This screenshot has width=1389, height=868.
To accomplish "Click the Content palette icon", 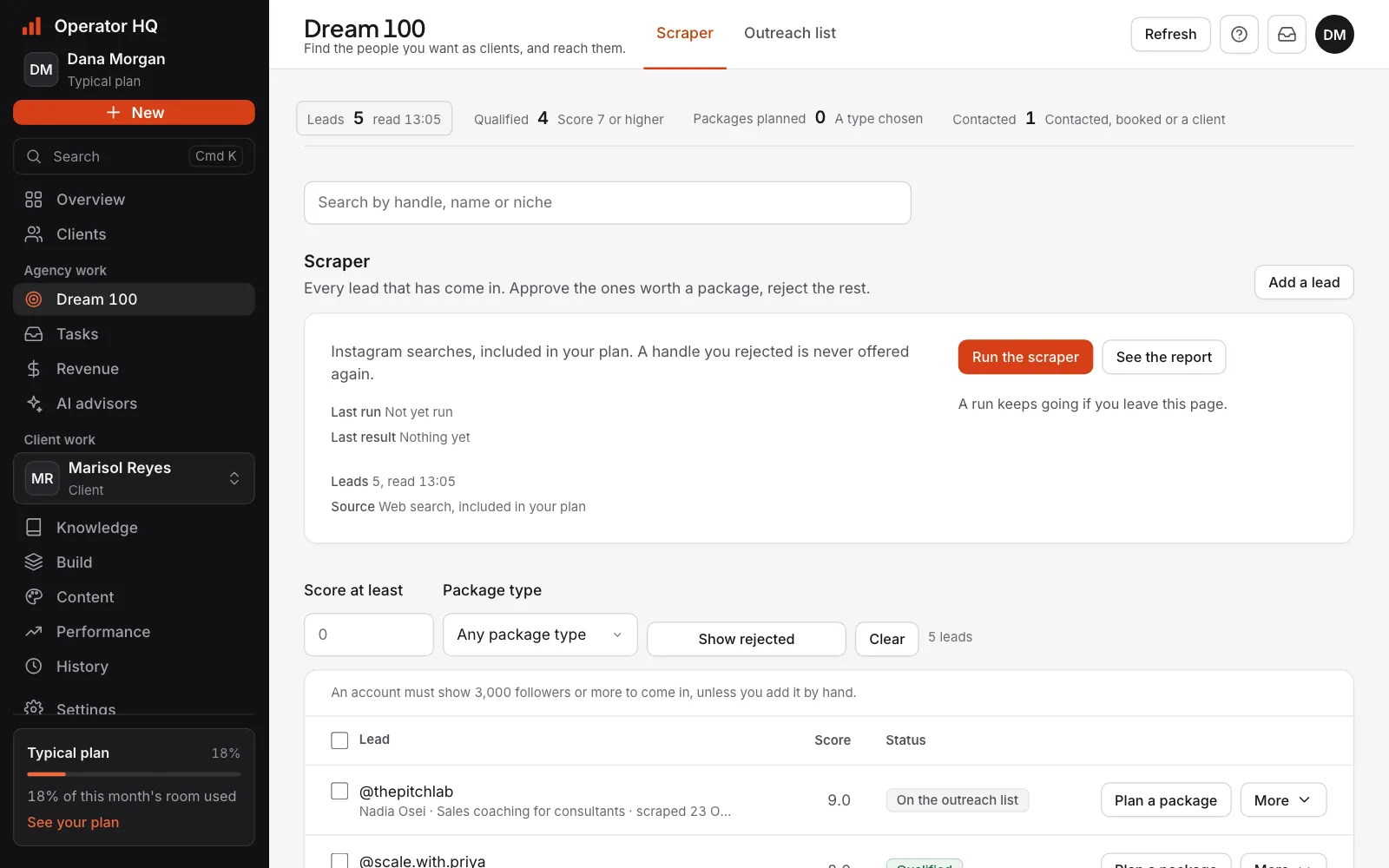I will point(34,597).
